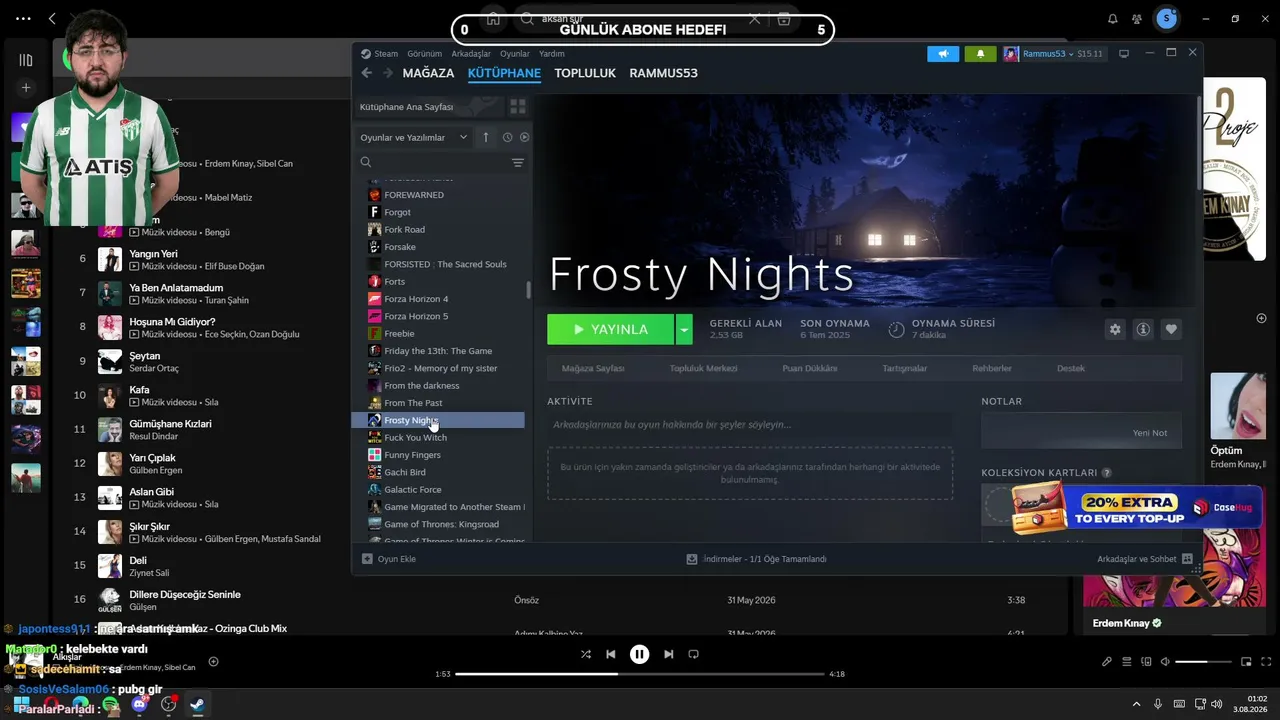Click the Oyun Ekle plus icon

tap(367, 559)
